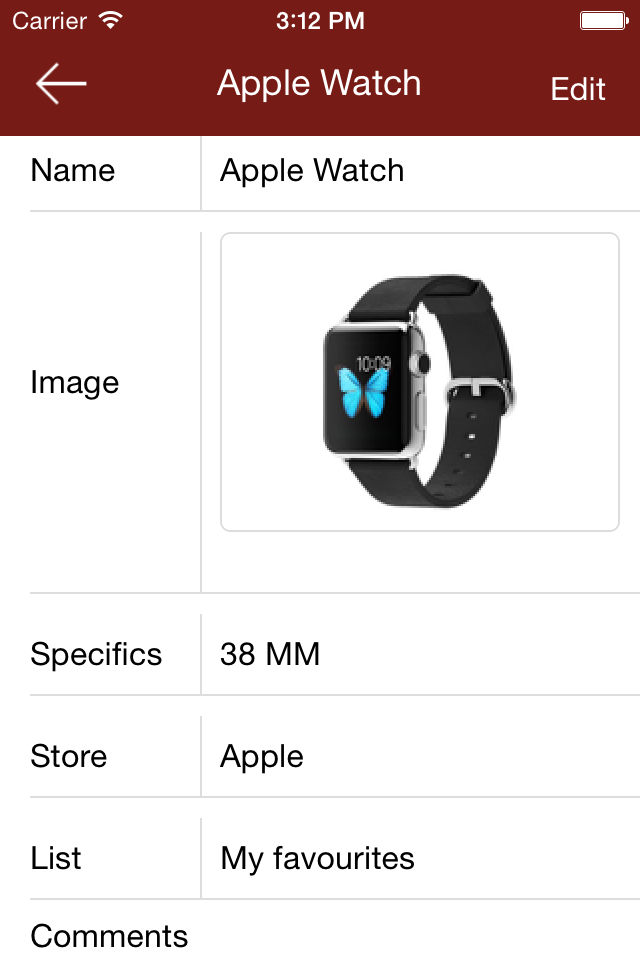Image resolution: width=640 pixels, height=960 pixels.
Task: Tap the Image row label
Action: click(x=75, y=384)
